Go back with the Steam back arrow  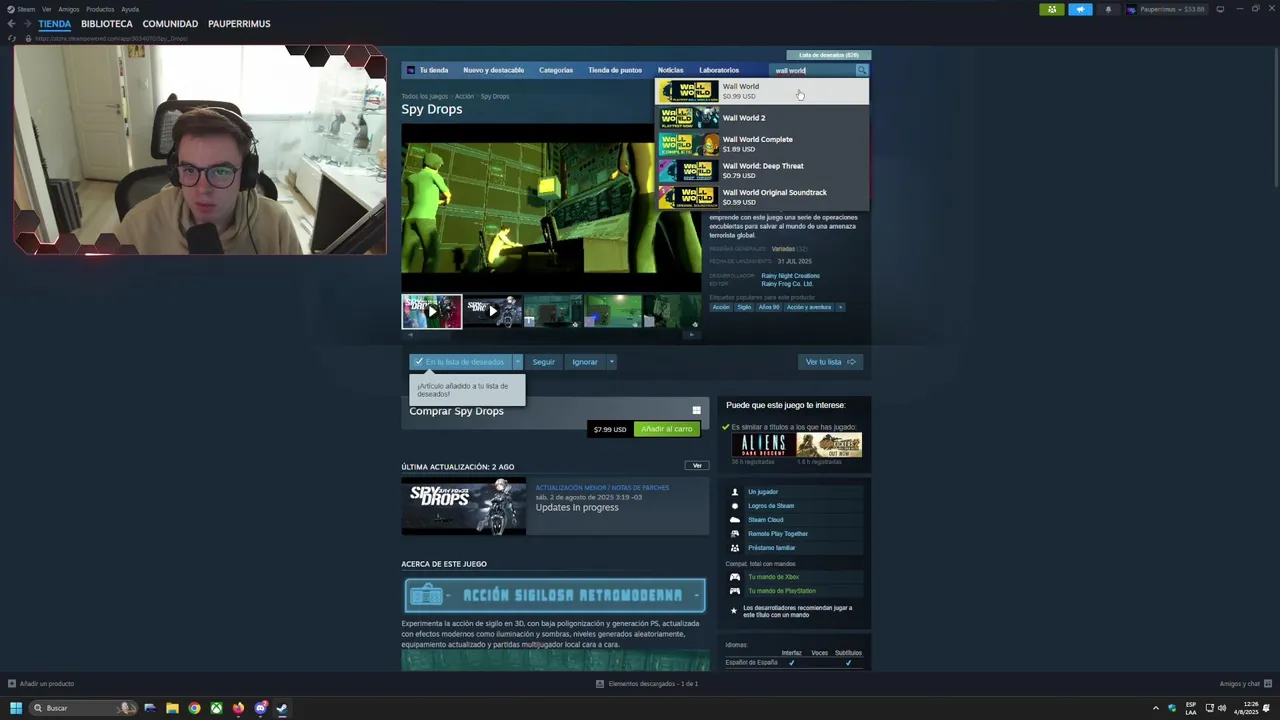click(11, 24)
